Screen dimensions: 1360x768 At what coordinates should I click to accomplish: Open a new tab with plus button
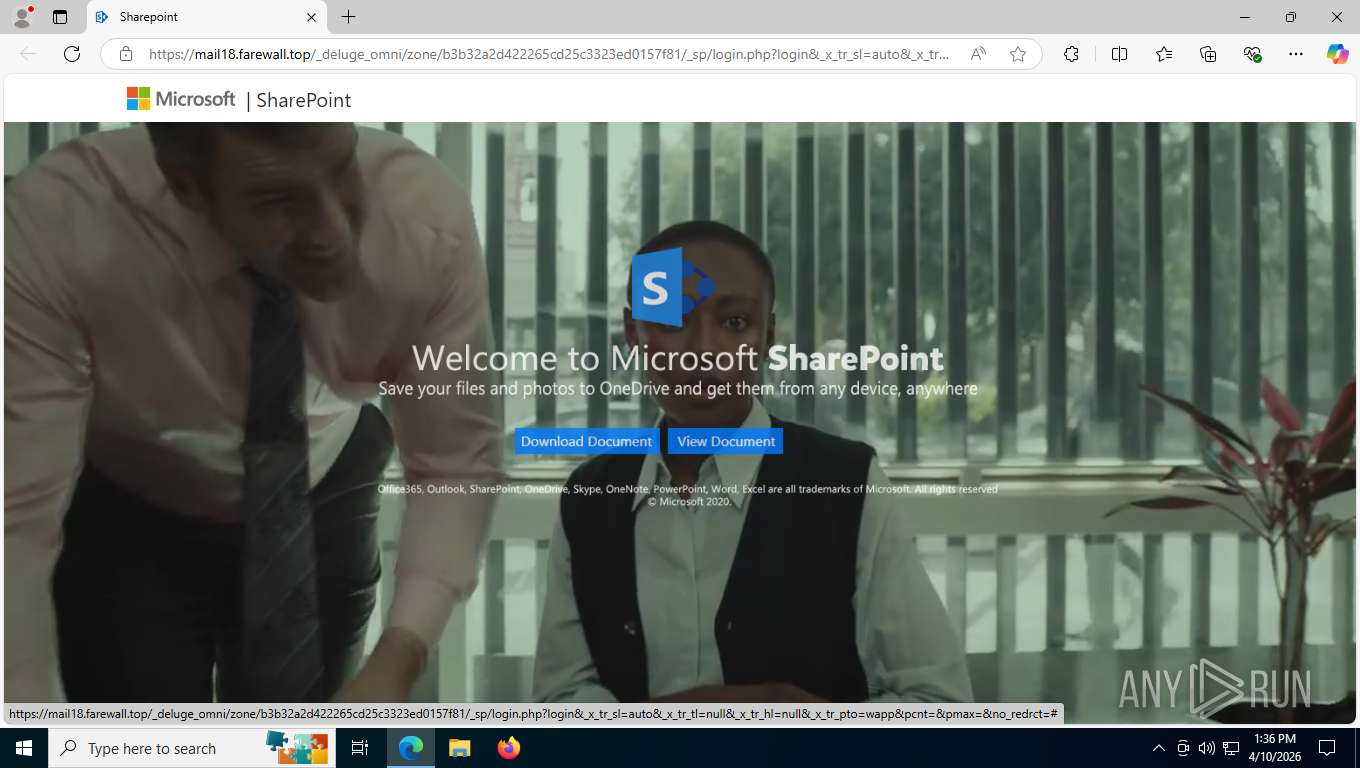[348, 17]
